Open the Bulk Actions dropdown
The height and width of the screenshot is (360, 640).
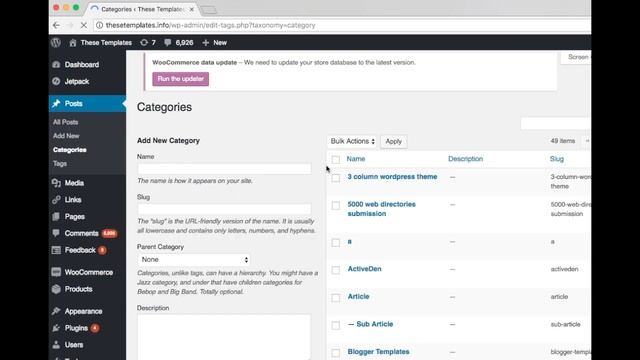[x=351, y=141]
